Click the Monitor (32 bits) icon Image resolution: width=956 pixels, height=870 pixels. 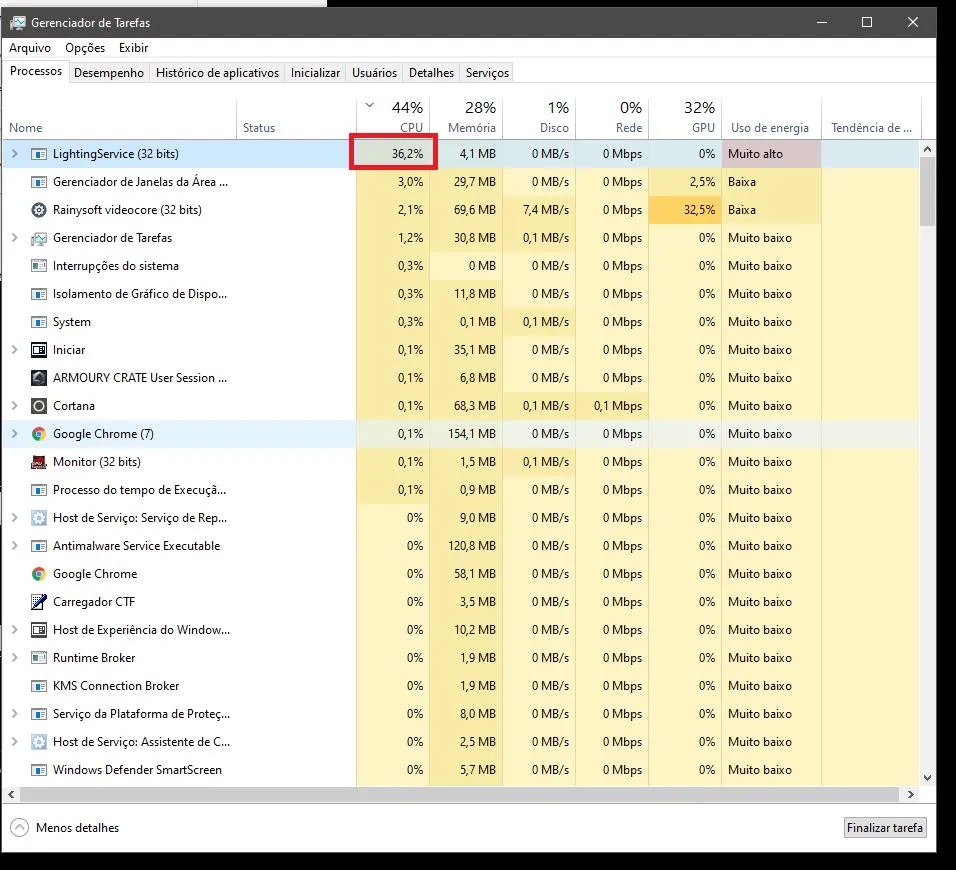(x=38, y=462)
